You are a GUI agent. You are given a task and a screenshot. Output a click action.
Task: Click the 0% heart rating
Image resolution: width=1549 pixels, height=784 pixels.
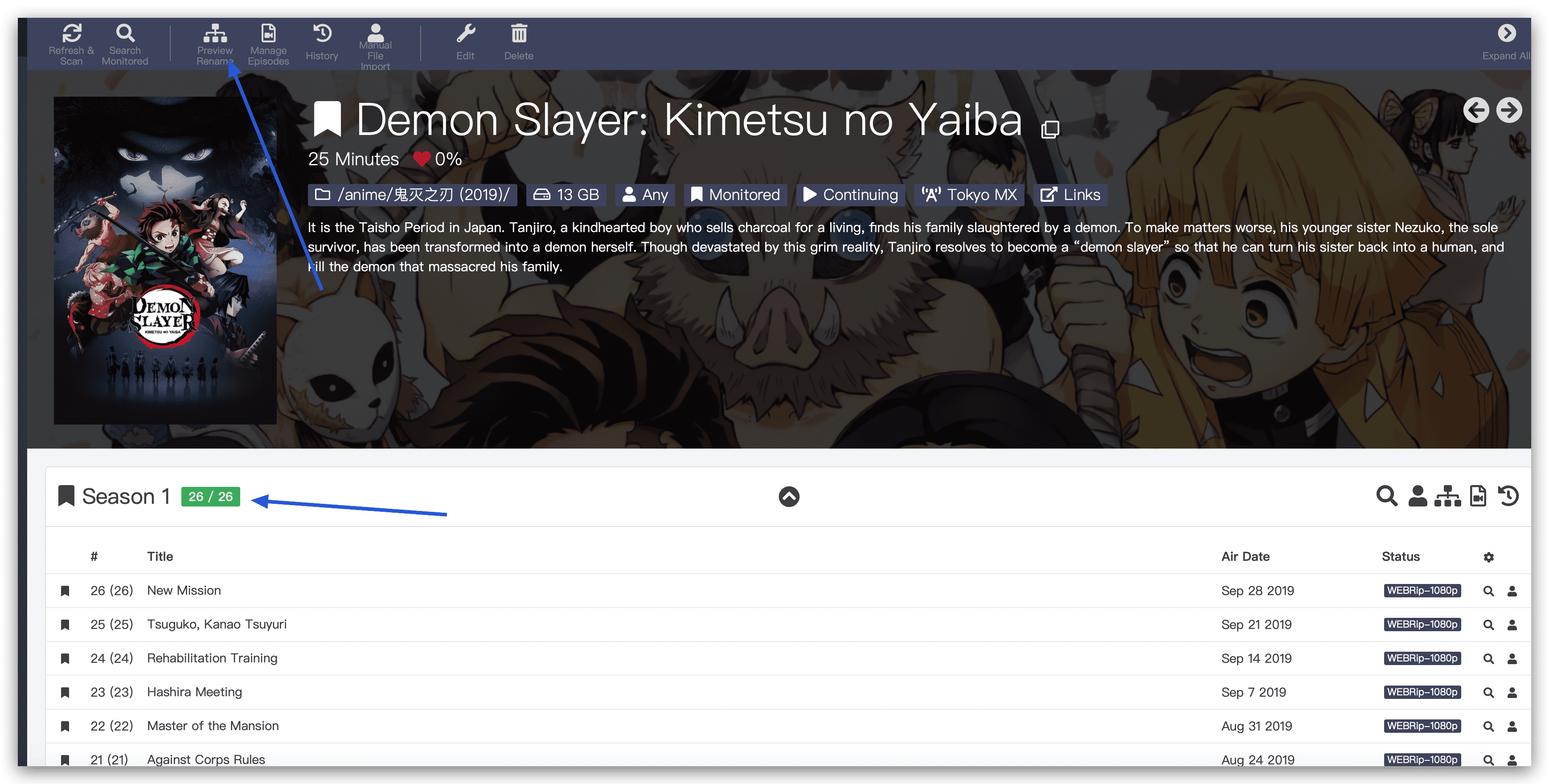click(438, 159)
